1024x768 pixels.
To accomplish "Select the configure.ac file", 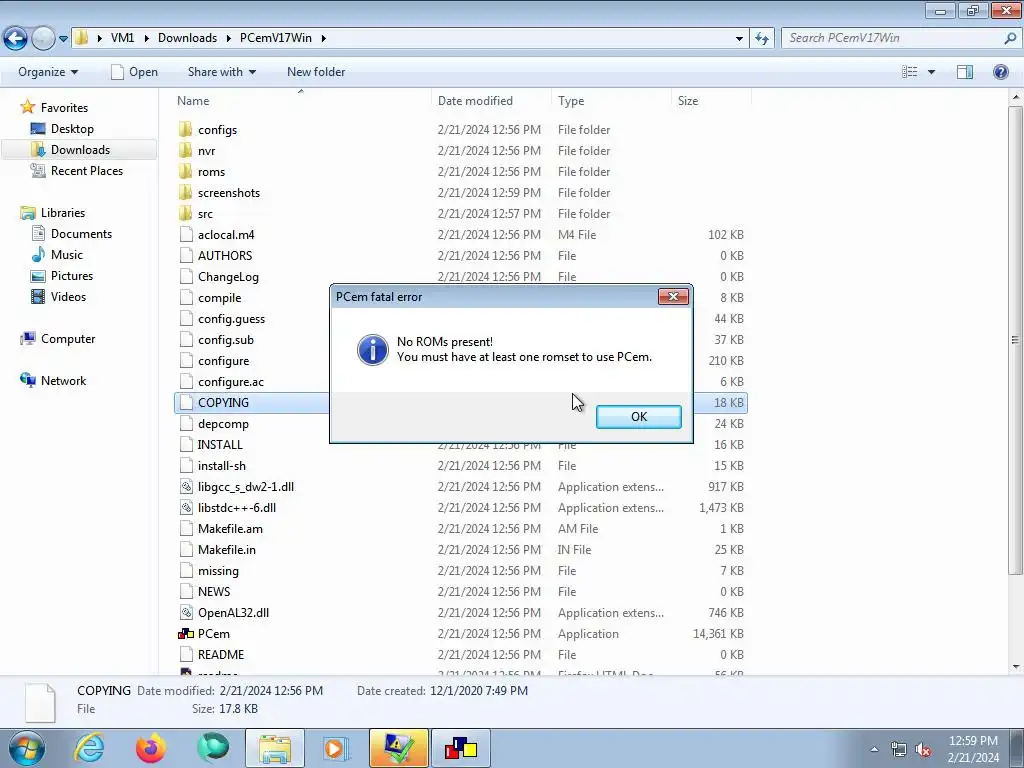I will pos(231,381).
